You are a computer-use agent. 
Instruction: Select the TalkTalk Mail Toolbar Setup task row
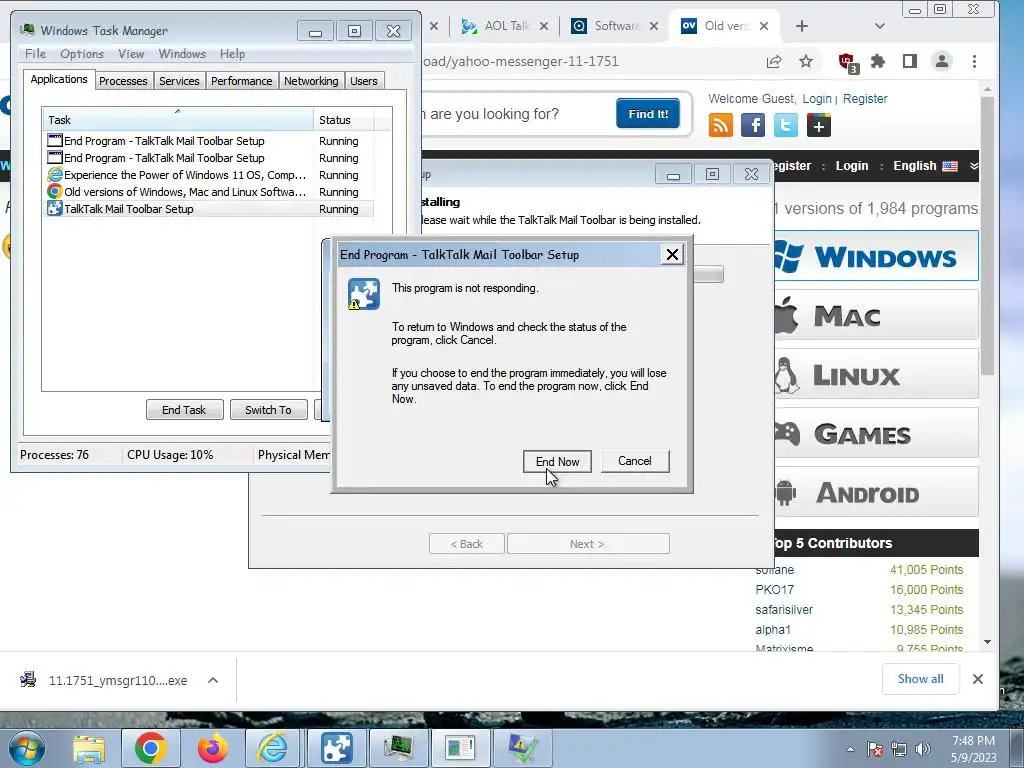pyautogui.click(x=208, y=208)
